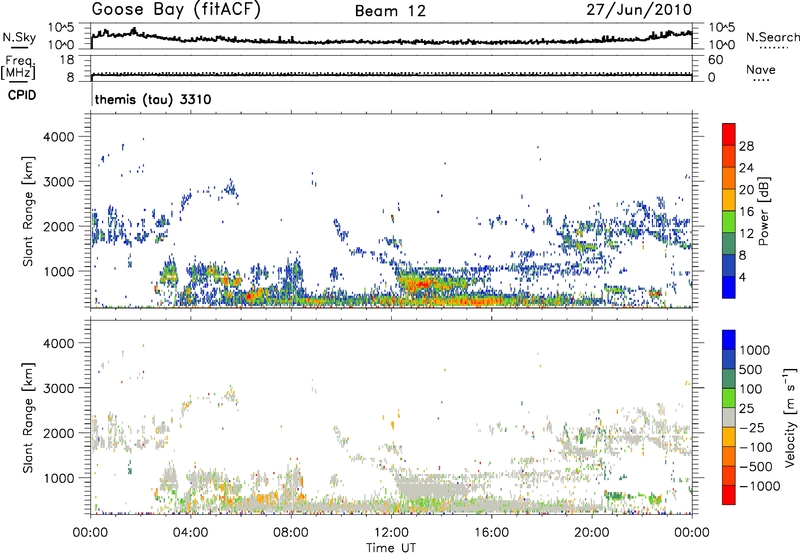
Task: Select the '08:00' time tick label
Action: 291,533
